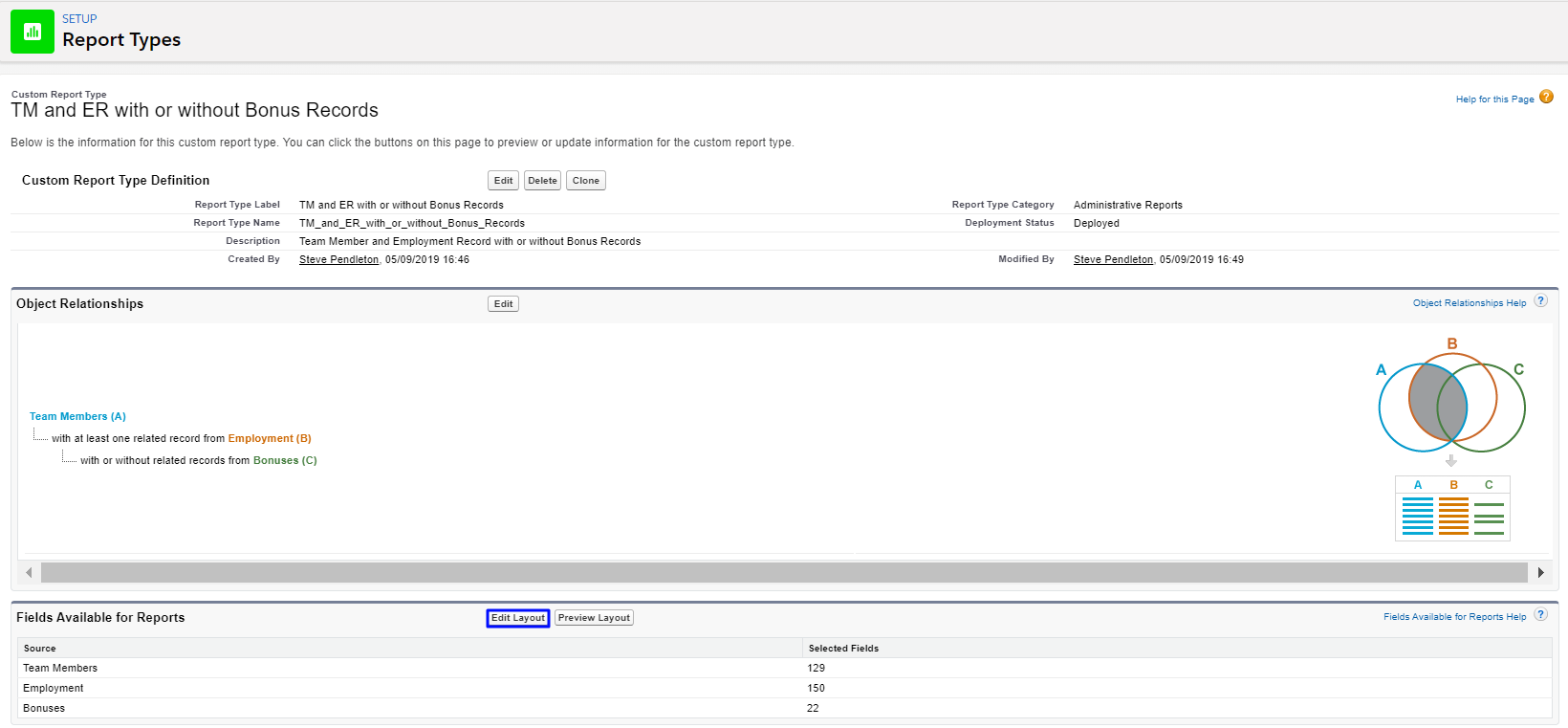Click the Fields Available for Reports Help icon
The image size is (1568, 728).
click(1540, 615)
